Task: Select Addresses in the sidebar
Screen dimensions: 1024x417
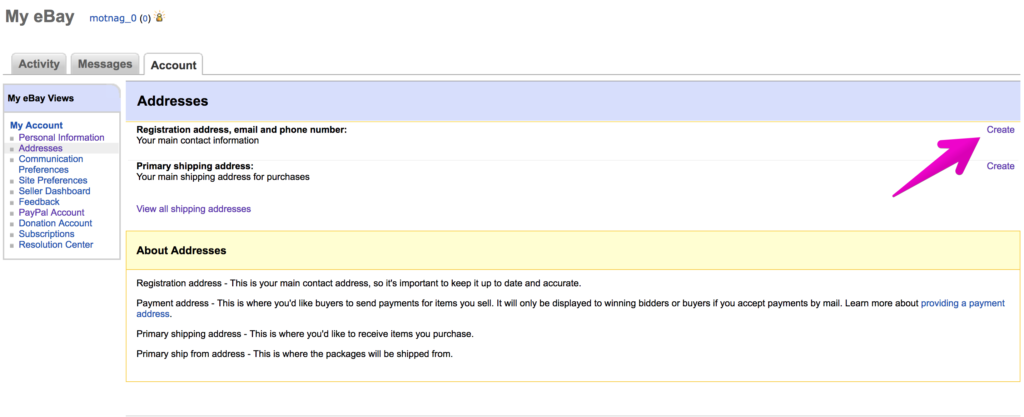Action: pos(40,148)
